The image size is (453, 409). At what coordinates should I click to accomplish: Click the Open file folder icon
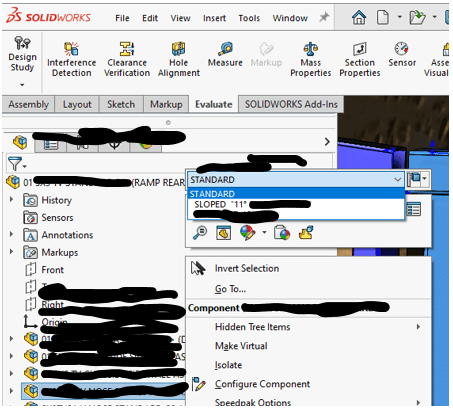coord(417,17)
